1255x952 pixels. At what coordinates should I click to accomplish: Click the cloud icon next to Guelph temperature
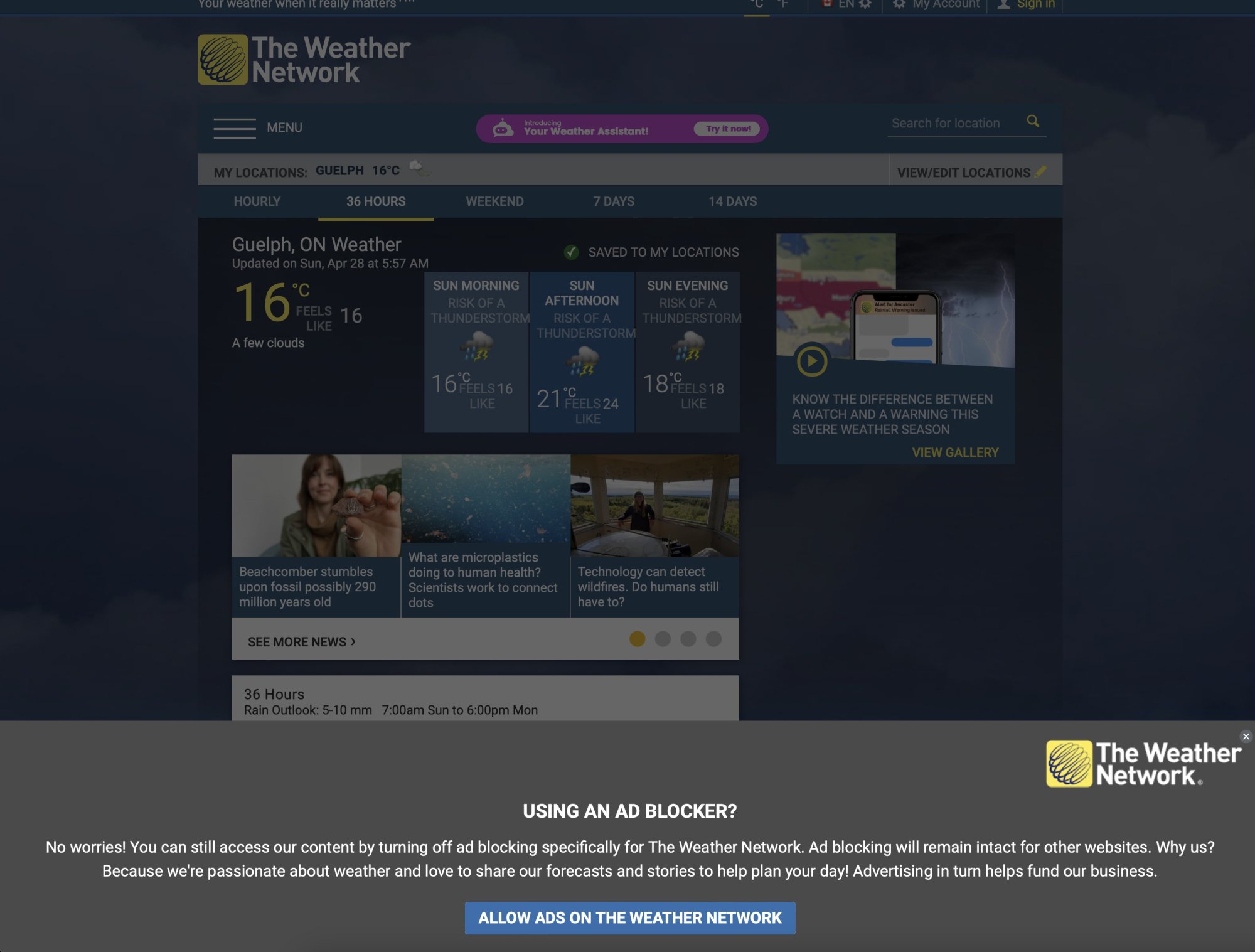click(x=417, y=168)
